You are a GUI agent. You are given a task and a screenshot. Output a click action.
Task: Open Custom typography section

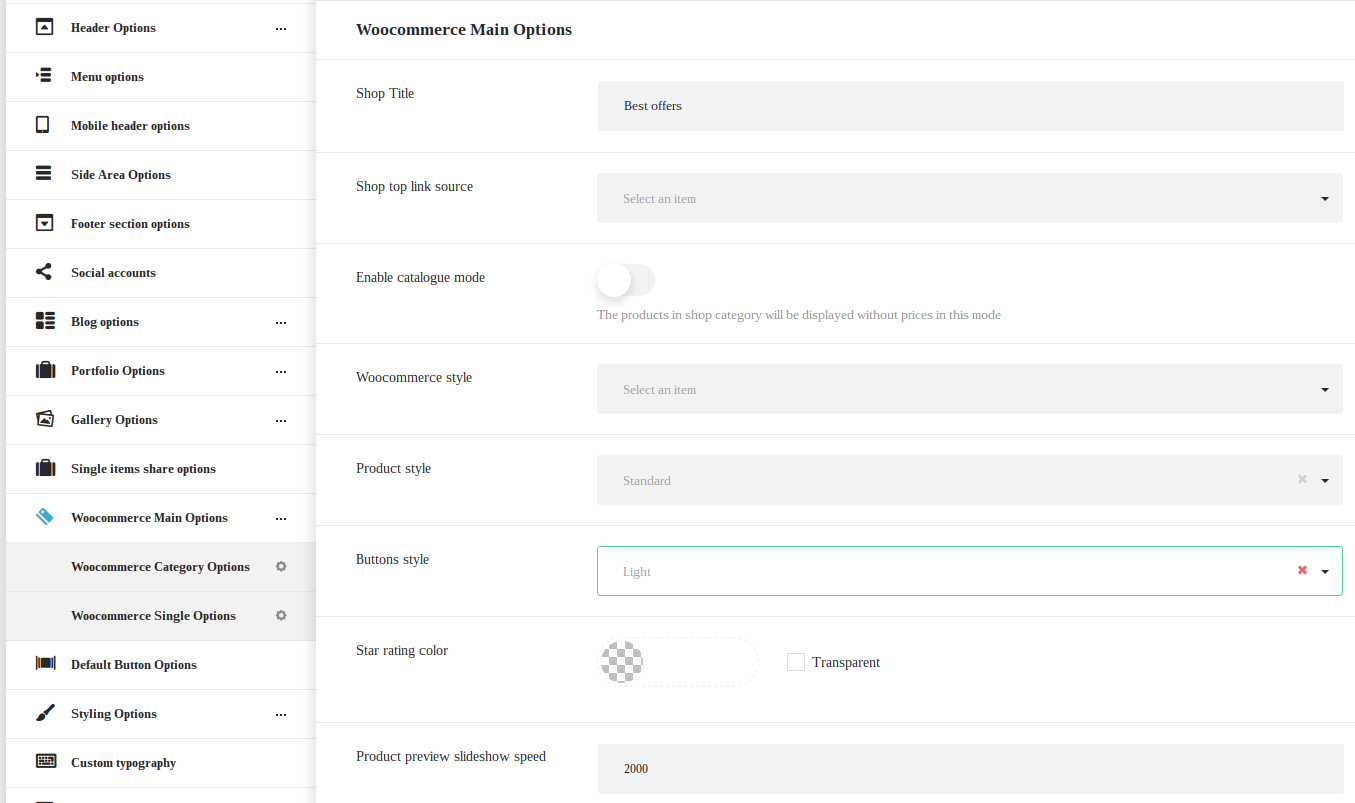tap(161, 763)
